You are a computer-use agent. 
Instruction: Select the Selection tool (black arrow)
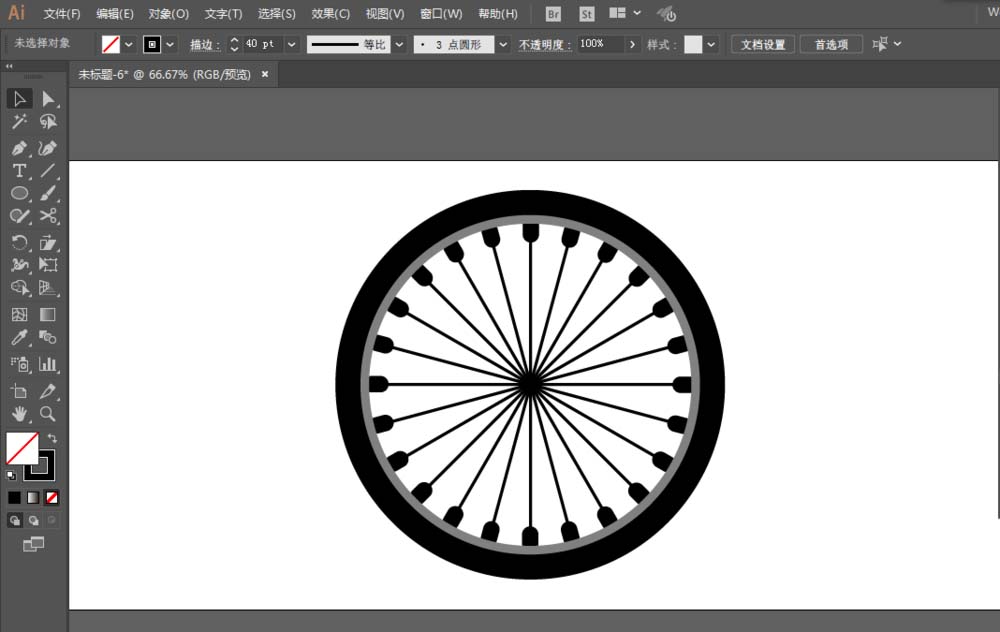19,99
